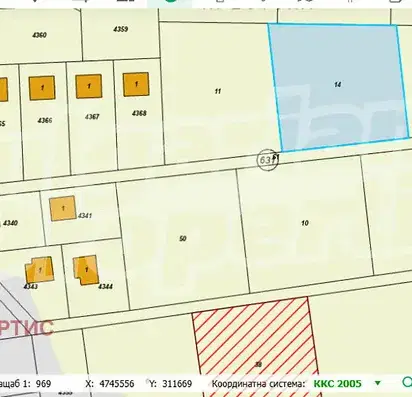Select building 1 in parcel 4366
Screen dimensions: 412x397
[42, 88]
